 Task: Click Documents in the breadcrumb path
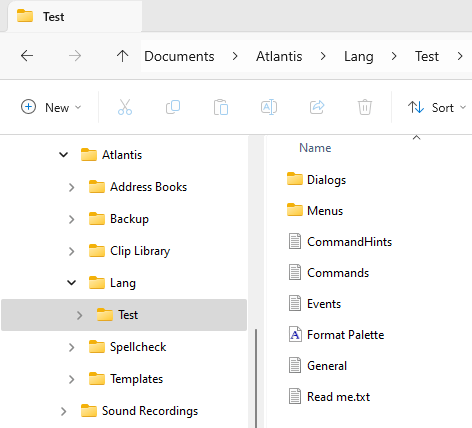(x=179, y=56)
